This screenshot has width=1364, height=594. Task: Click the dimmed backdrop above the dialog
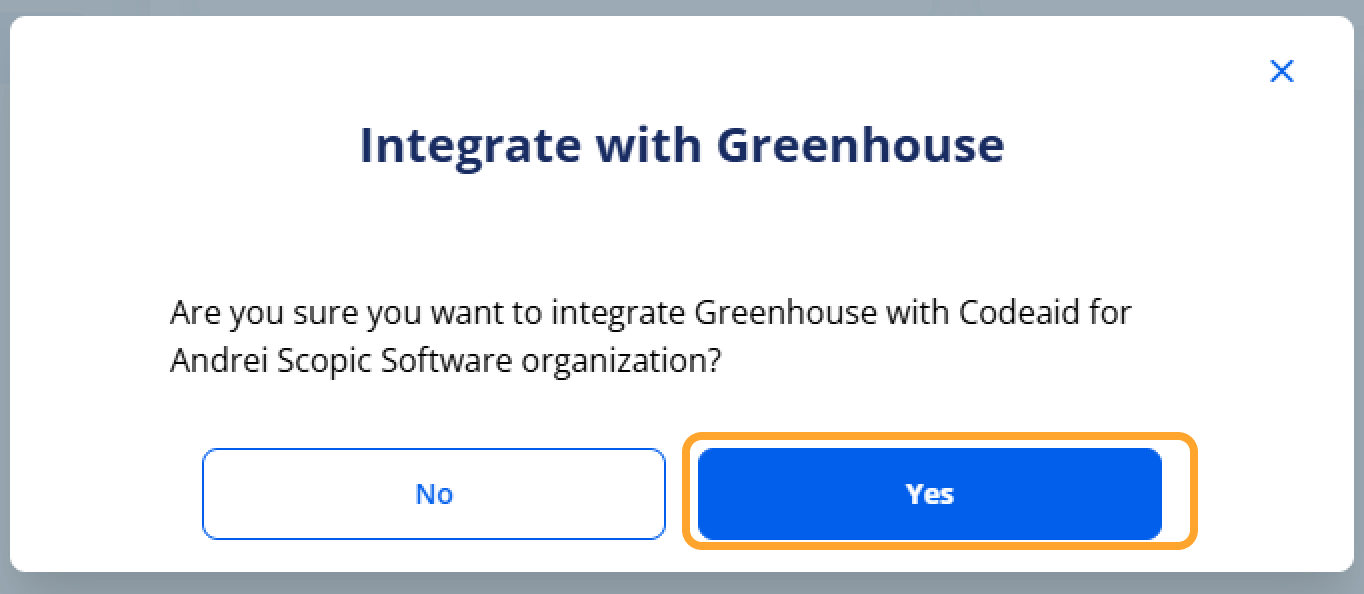pos(682,6)
